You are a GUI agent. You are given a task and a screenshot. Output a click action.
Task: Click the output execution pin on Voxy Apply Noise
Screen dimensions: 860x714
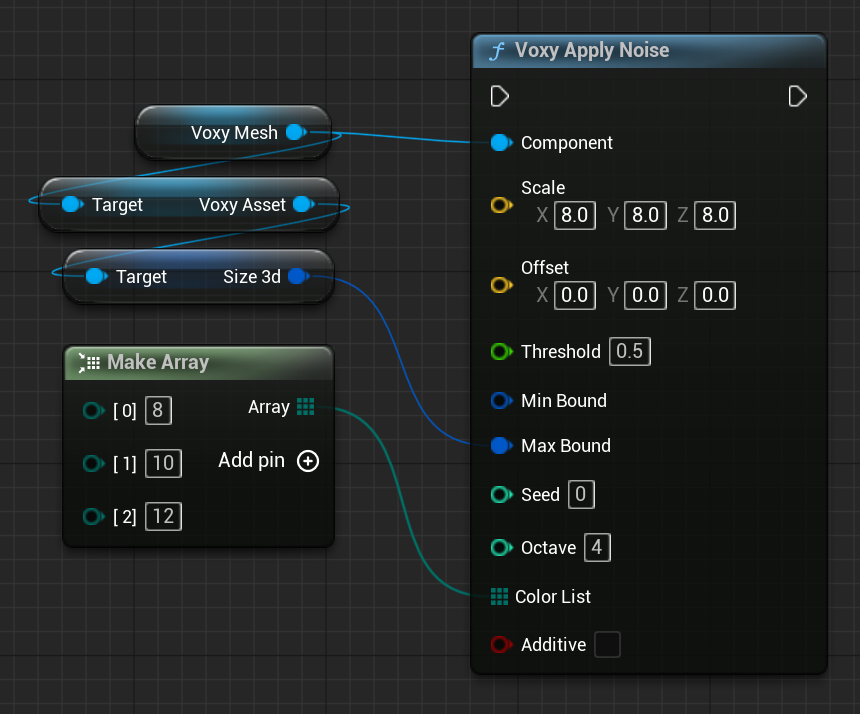[797, 96]
